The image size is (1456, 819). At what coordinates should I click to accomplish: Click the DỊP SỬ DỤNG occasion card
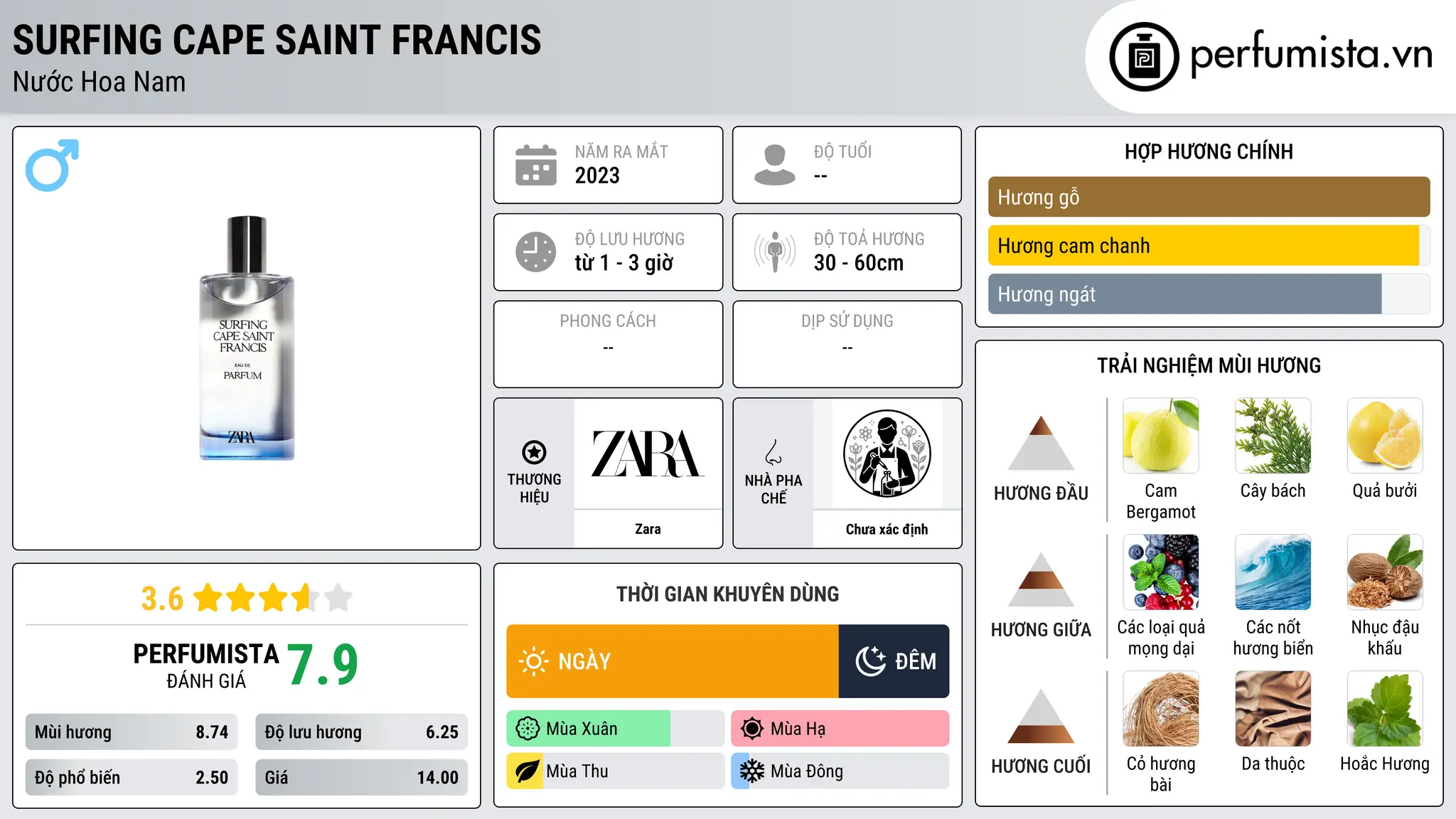click(847, 344)
